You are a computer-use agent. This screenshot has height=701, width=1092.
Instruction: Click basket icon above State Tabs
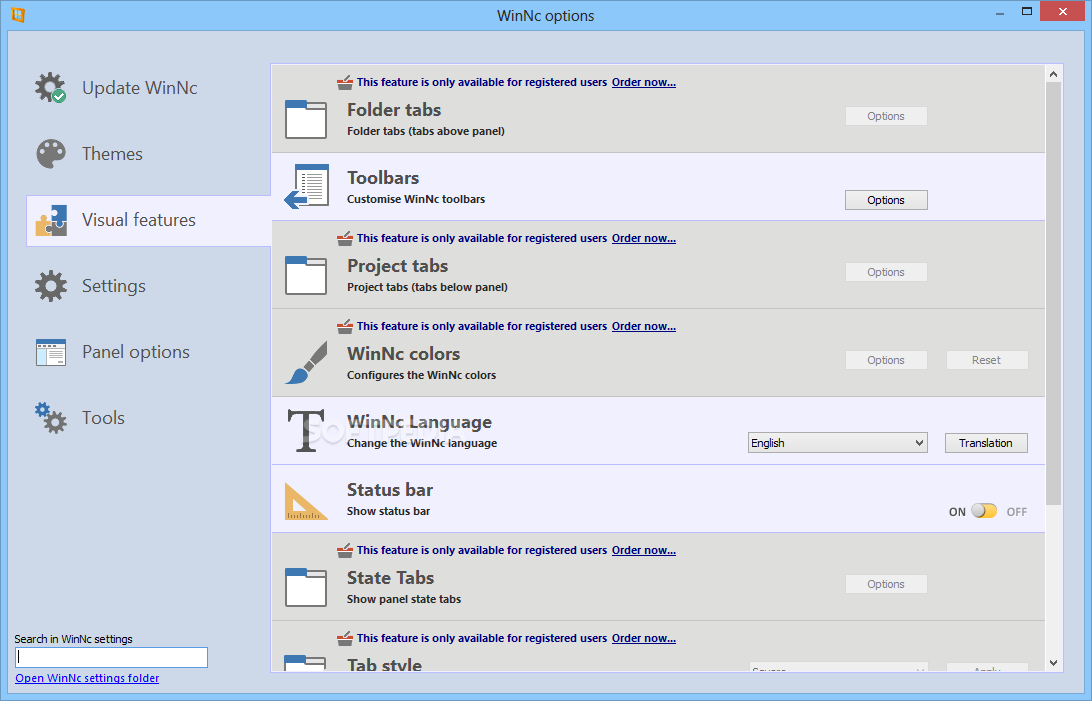tap(345, 550)
